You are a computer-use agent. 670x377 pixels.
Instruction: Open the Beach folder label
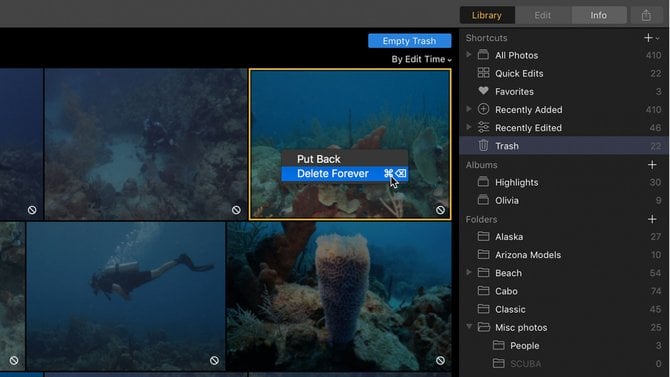click(x=508, y=273)
